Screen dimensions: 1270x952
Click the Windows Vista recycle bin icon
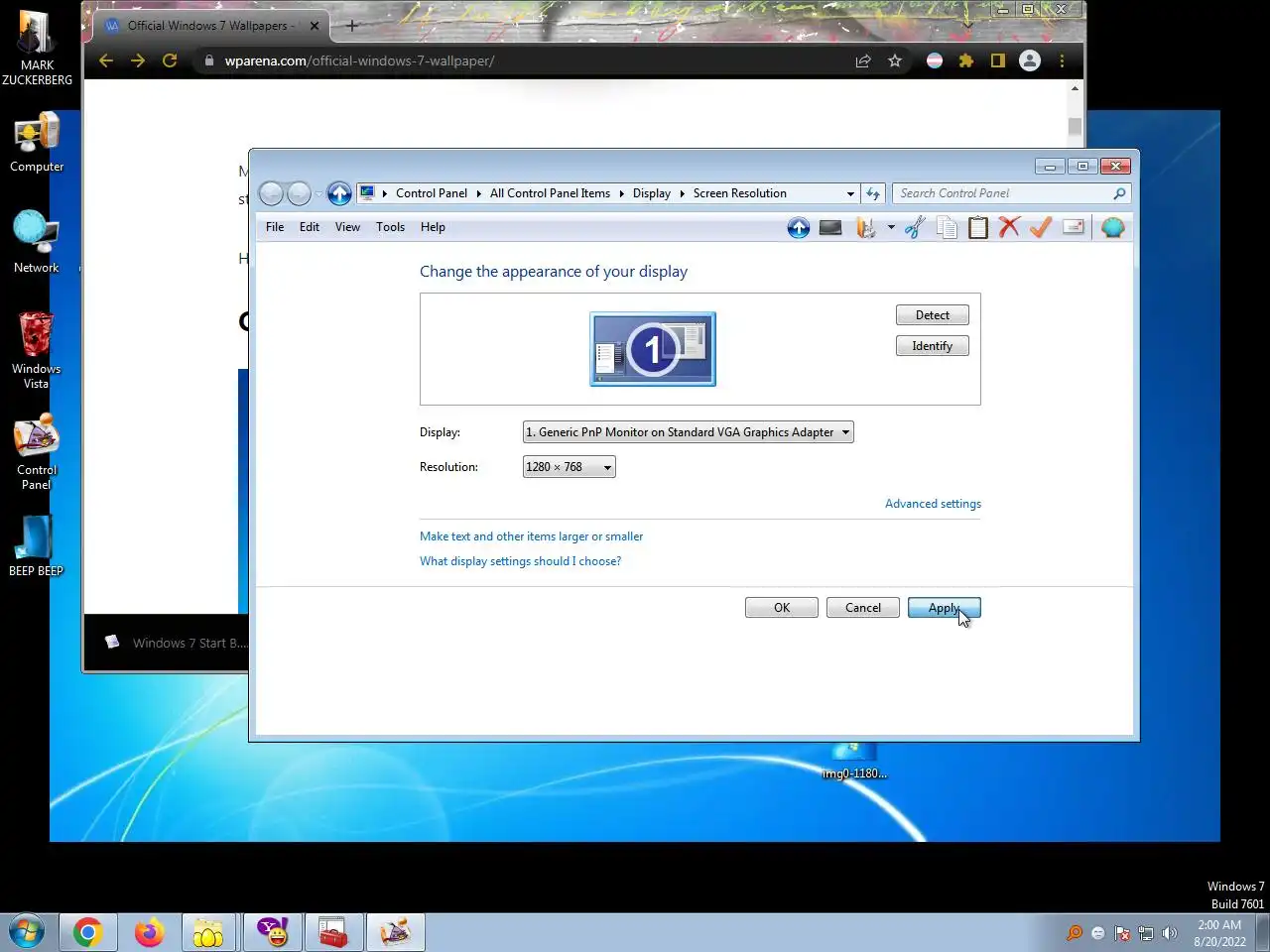click(x=37, y=350)
